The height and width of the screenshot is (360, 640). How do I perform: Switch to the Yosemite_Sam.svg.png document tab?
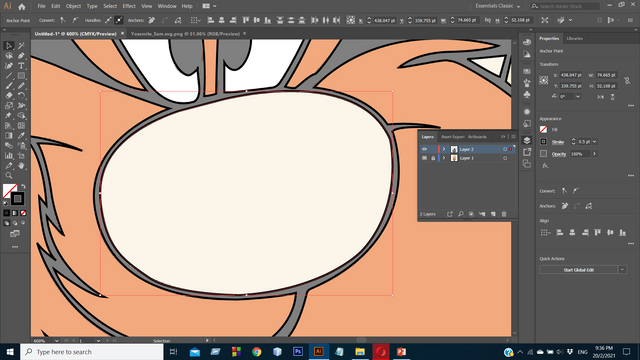185,34
